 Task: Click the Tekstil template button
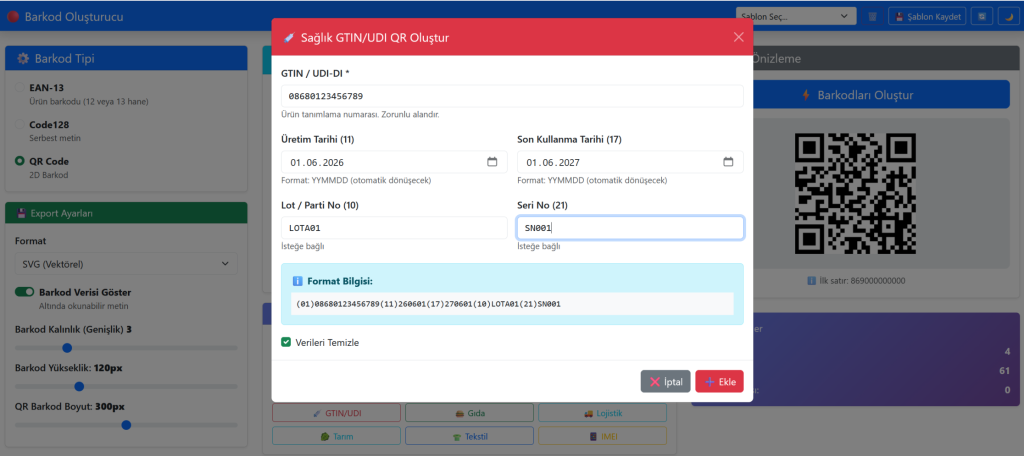point(470,436)
